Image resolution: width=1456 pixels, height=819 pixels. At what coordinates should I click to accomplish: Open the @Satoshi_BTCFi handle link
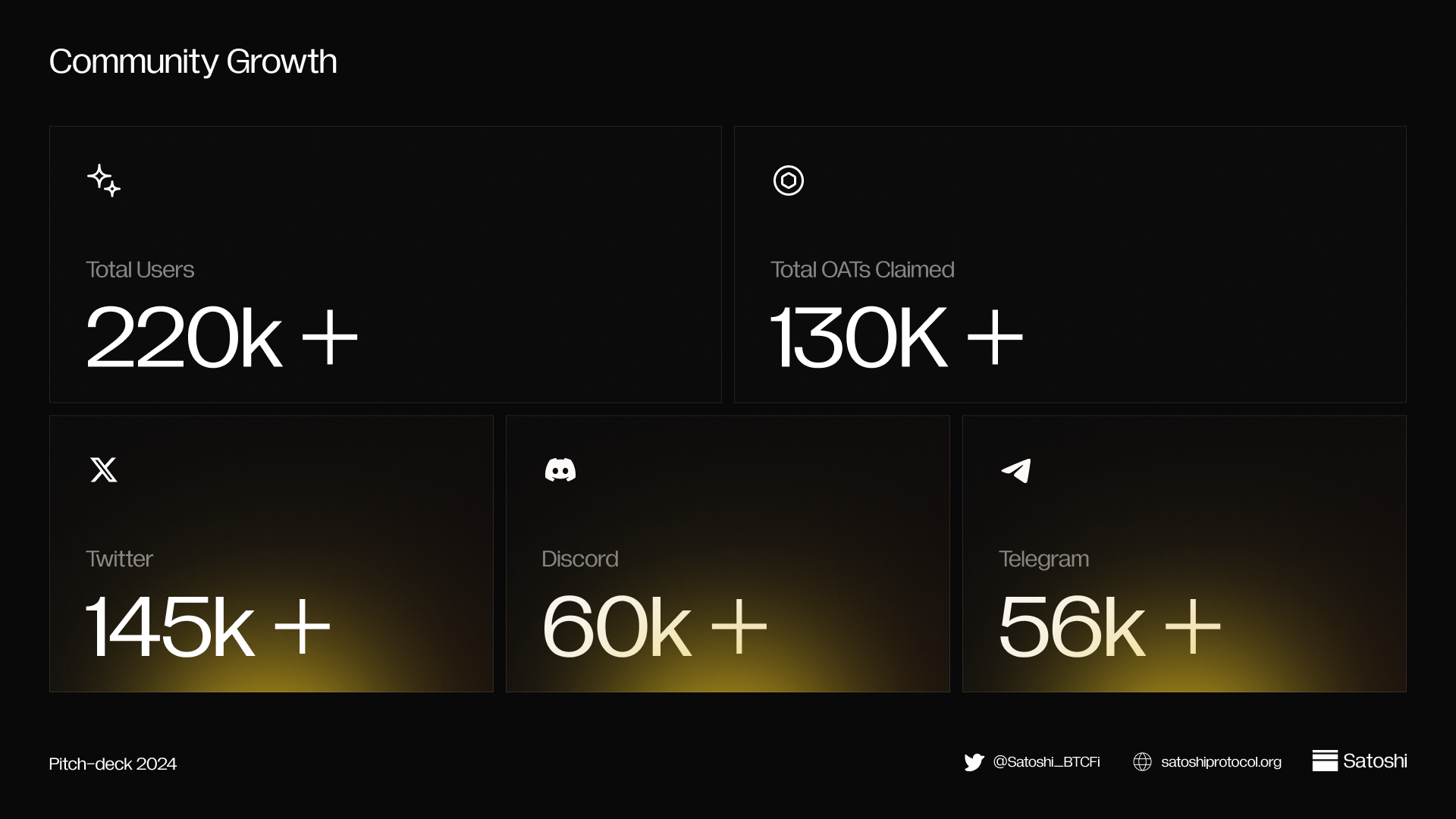1046,762
